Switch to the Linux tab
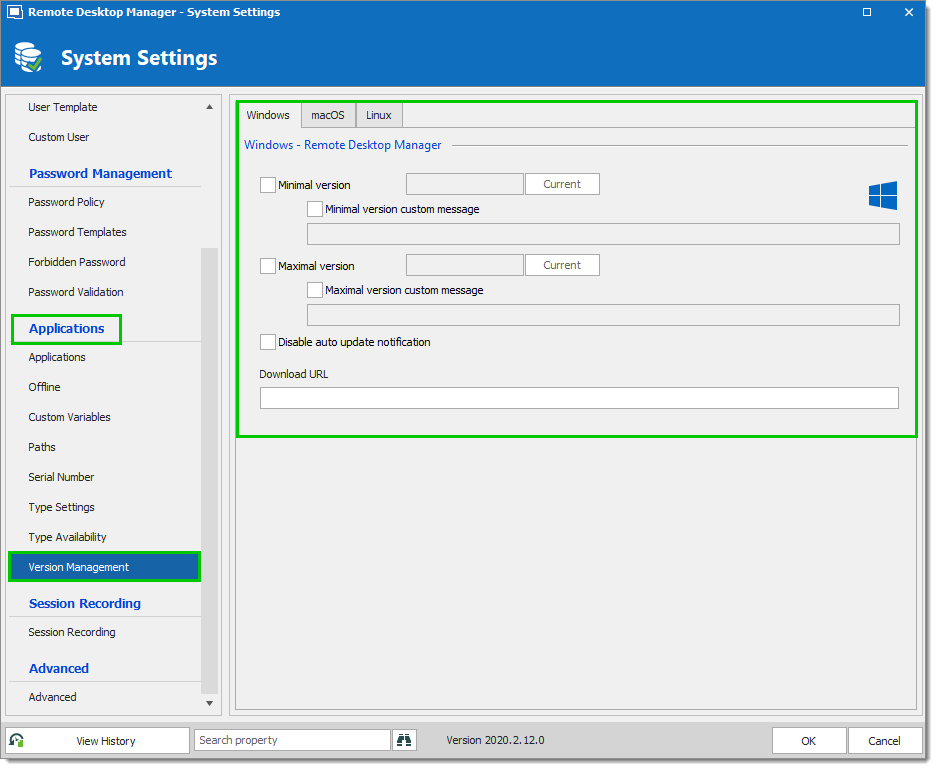Screen dimensions: 936x769 tap(379, 115)
